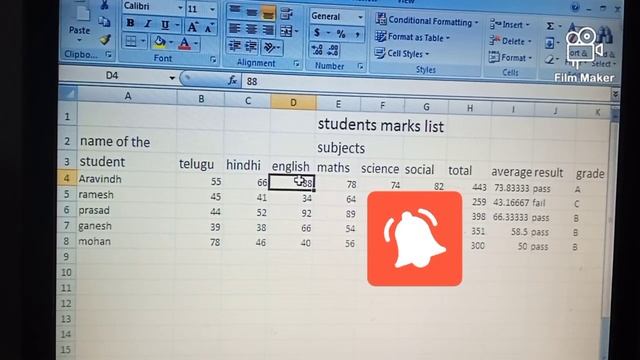Open the Alignment dialog launcher

point(296,64)
